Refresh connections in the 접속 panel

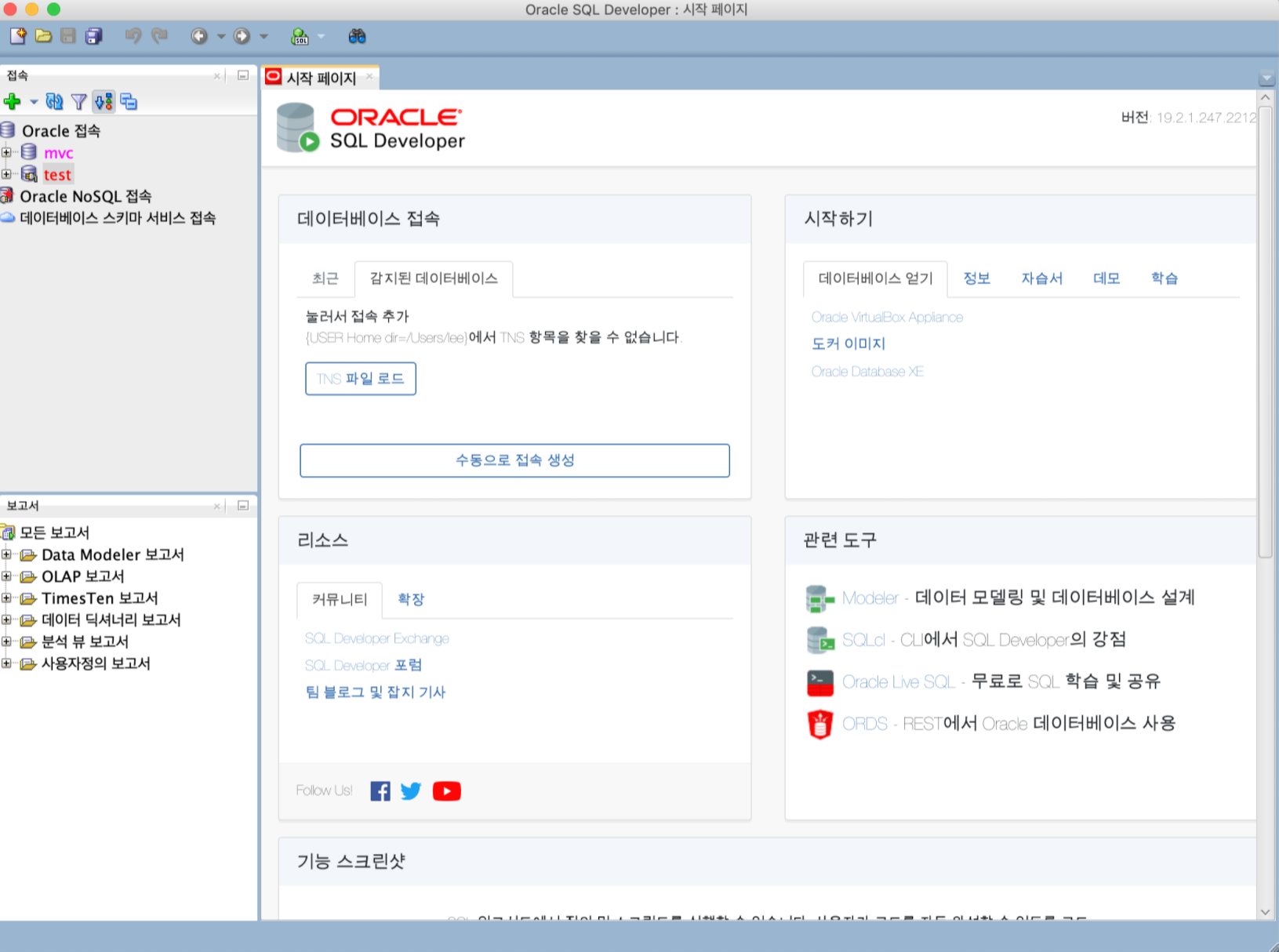coord(54,101)
